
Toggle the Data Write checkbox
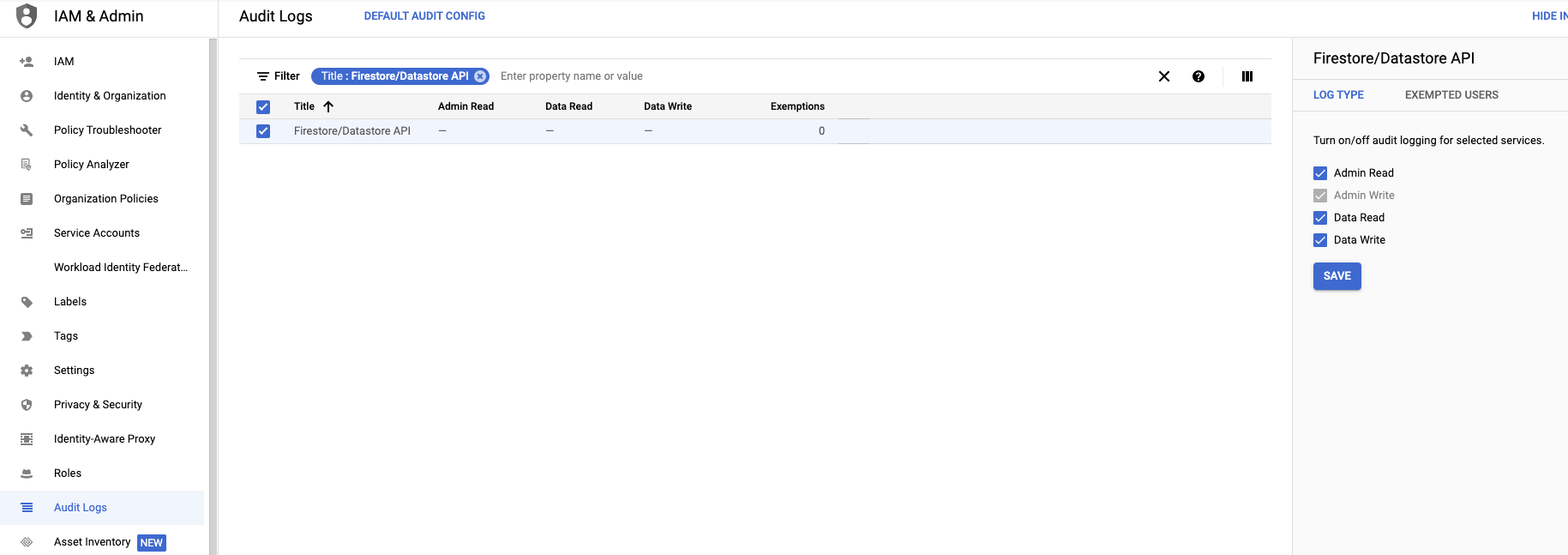point(1320,240)
